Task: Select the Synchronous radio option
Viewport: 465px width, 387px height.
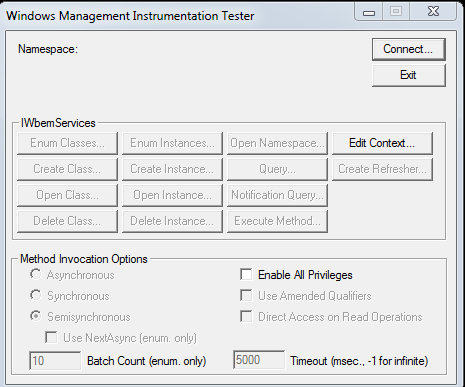Action: click(36, 295)
